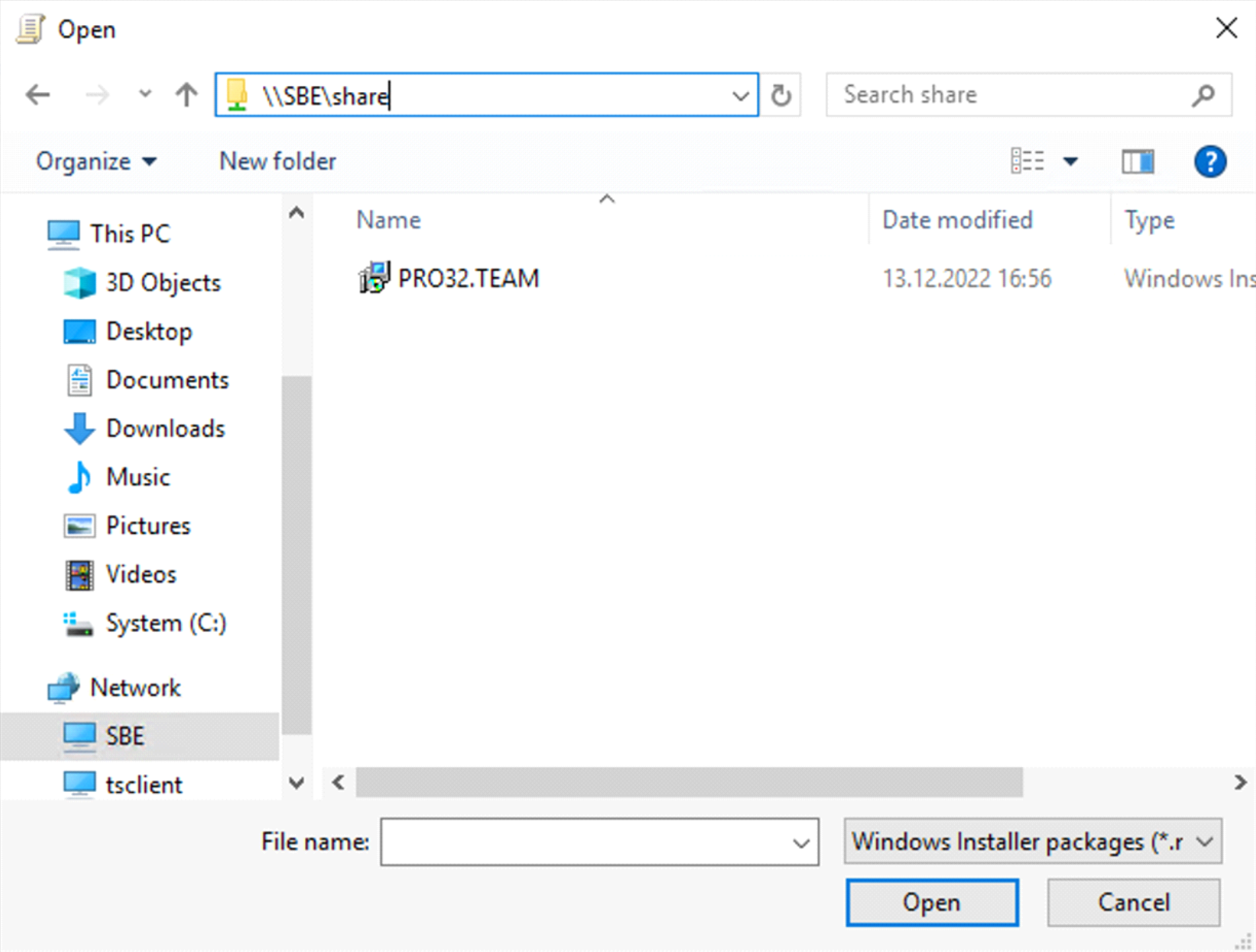Open System (C:) drive
Viewport: 1256px width, 952px height.
pos(165,623)
